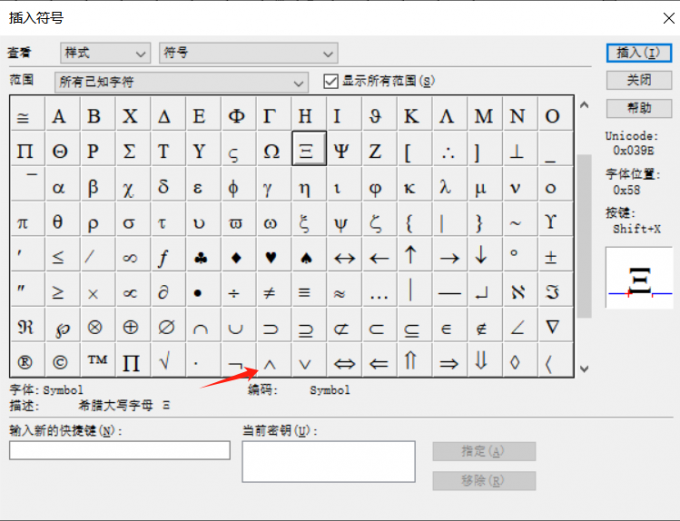Viewport: 680px width, 521px height.
Task: Expand the 所有已知字符 range dropdown
Action: tap(181, 82)
